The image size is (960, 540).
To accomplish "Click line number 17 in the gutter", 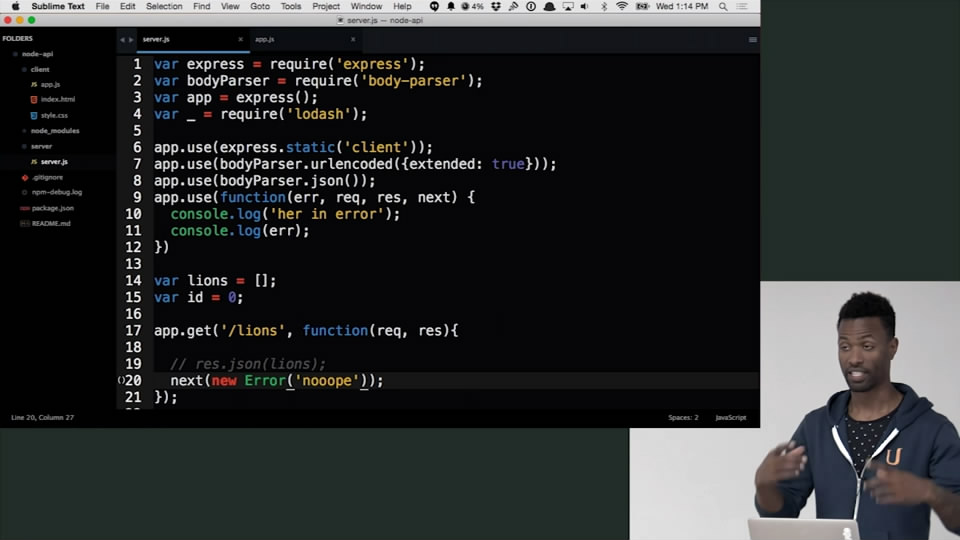I will tap(133, 331).
